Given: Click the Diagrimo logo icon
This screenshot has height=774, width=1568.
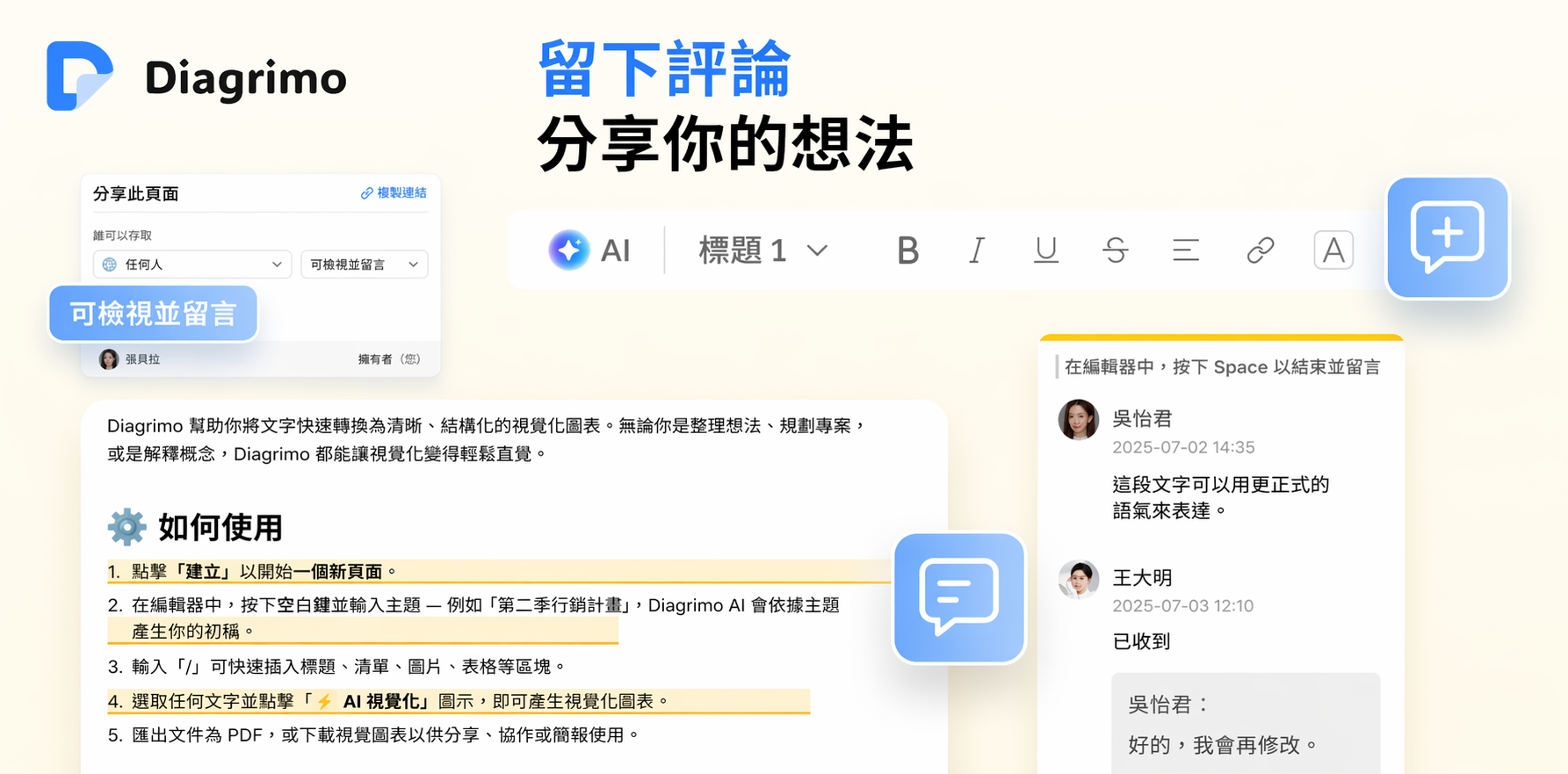Looking at the screenshot, I should point(79,76).
